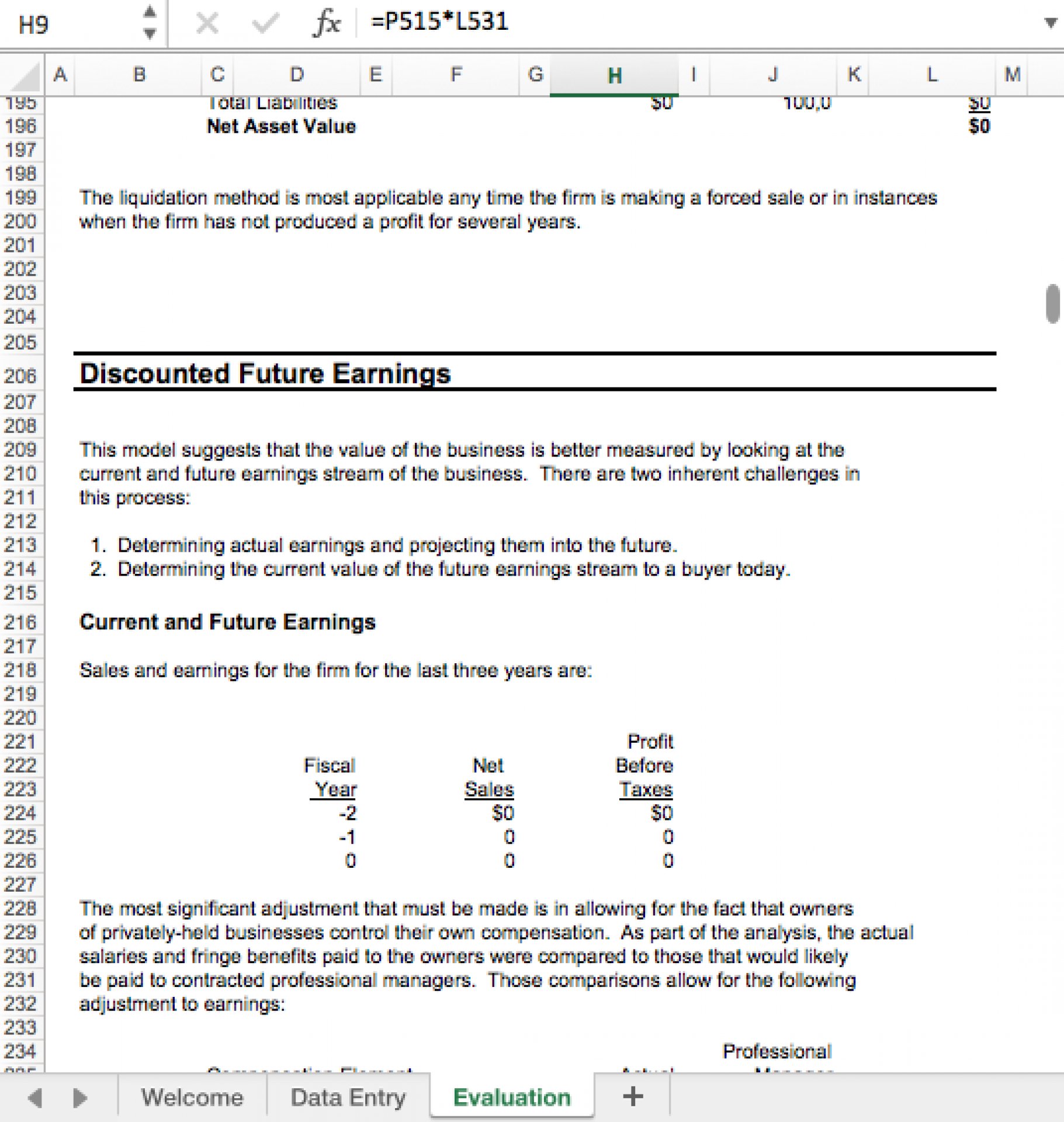Image resolution: width=1064 pixels, height=1122 pixels.
Task: Select column I header
Action: pos(694,75)
